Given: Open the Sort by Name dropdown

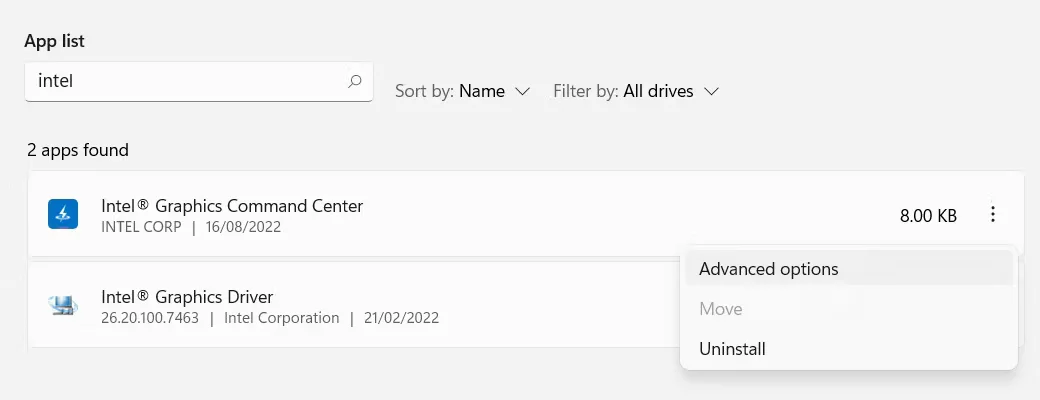Looking at the screenshot, I should (462, 91).
